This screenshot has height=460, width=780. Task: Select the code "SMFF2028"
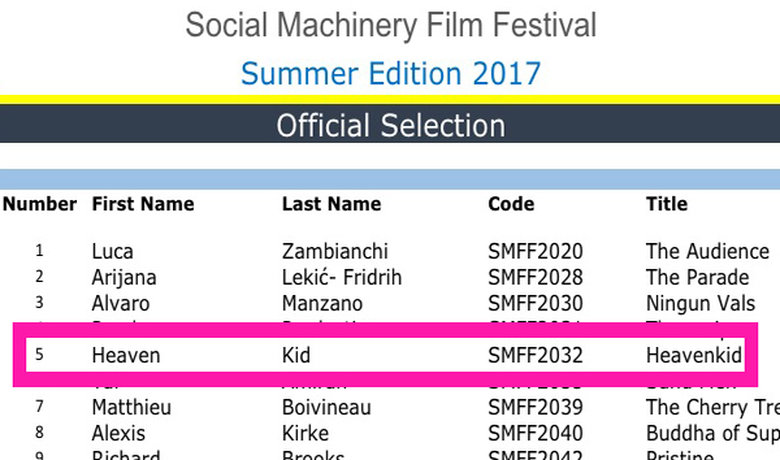535,277
